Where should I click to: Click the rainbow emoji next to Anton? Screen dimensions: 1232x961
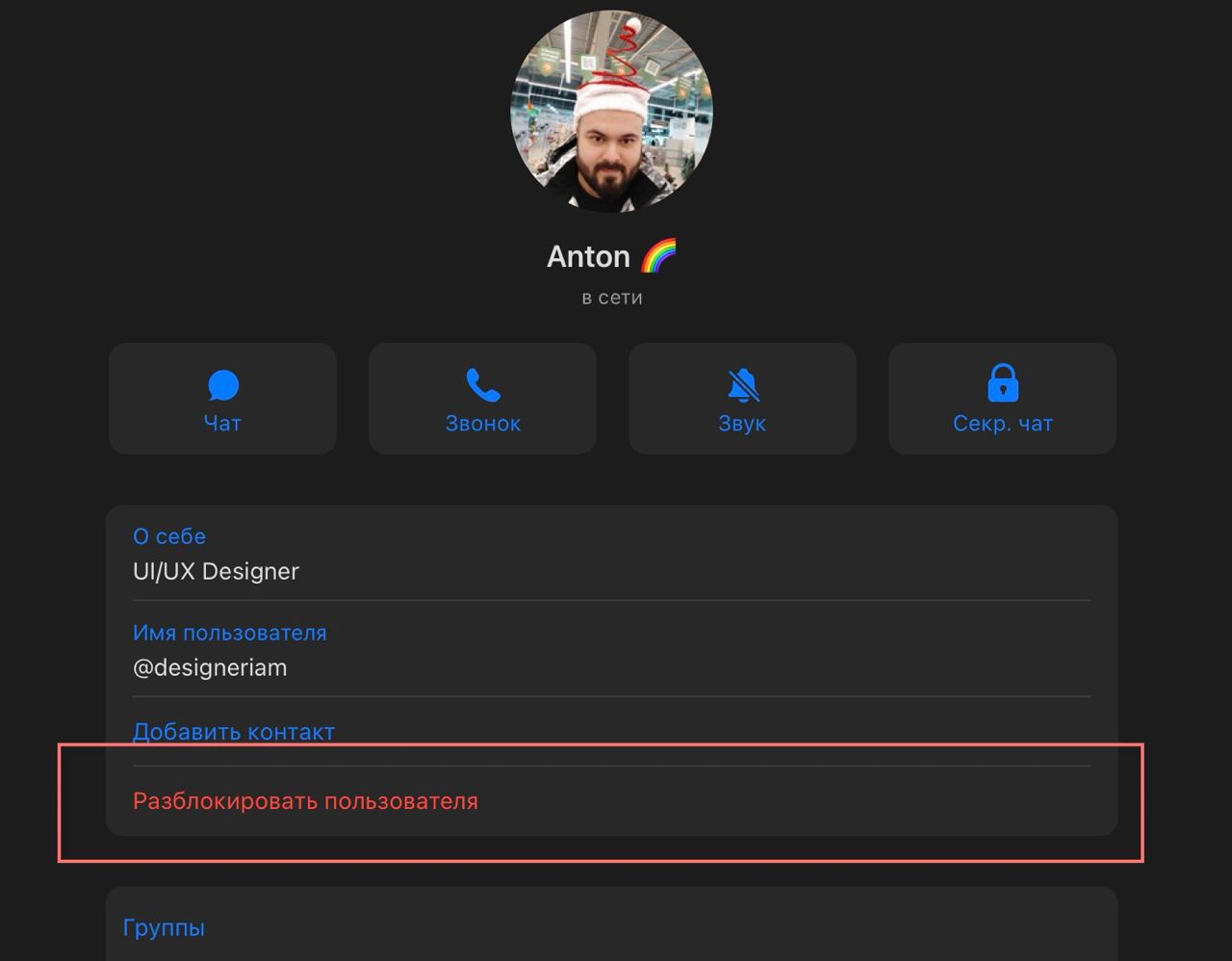coord(658,256)
